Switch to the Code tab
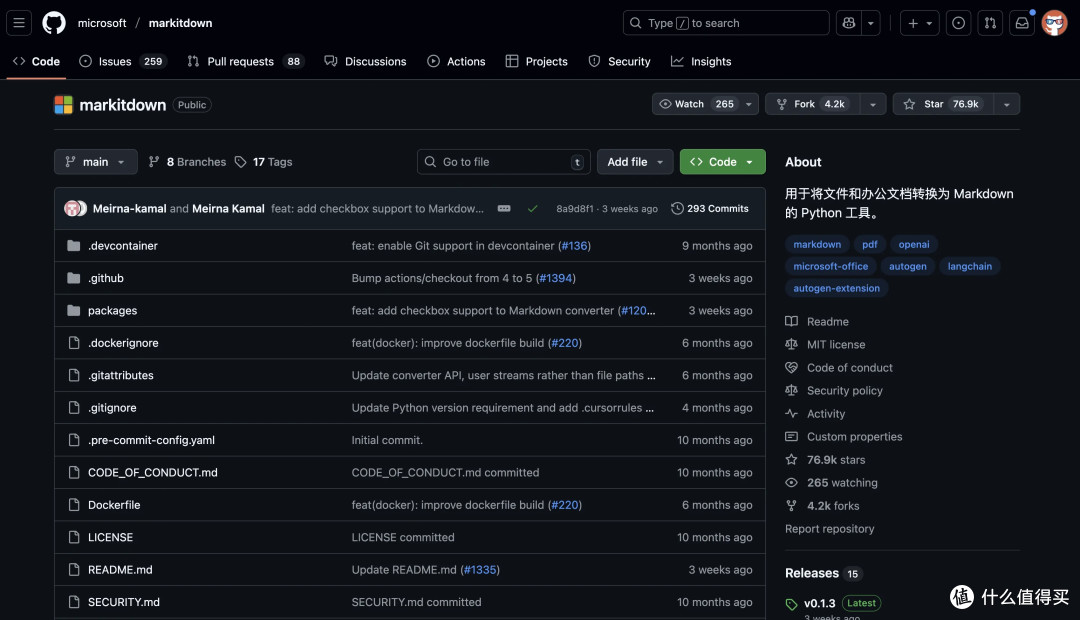Viewport: 1080px width, 620px height. point(37,61)
